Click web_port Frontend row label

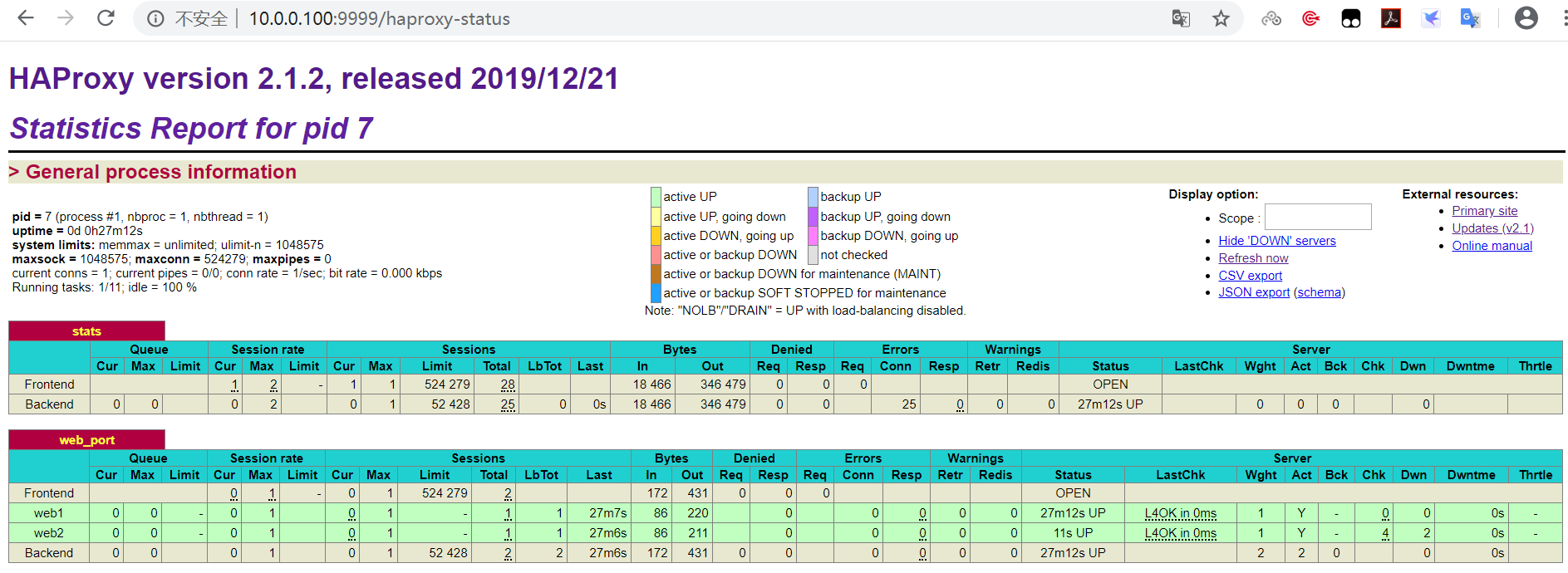click(x=49, y=493)
